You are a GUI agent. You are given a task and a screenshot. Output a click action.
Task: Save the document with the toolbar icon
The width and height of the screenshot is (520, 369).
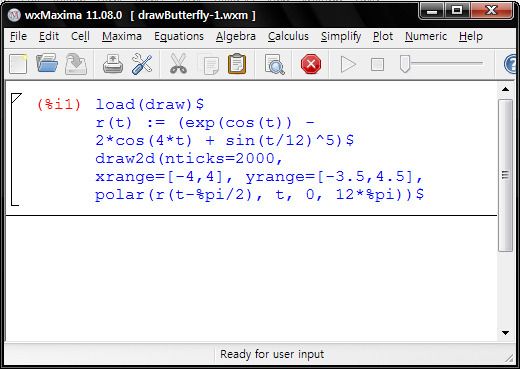click(76, 64)
